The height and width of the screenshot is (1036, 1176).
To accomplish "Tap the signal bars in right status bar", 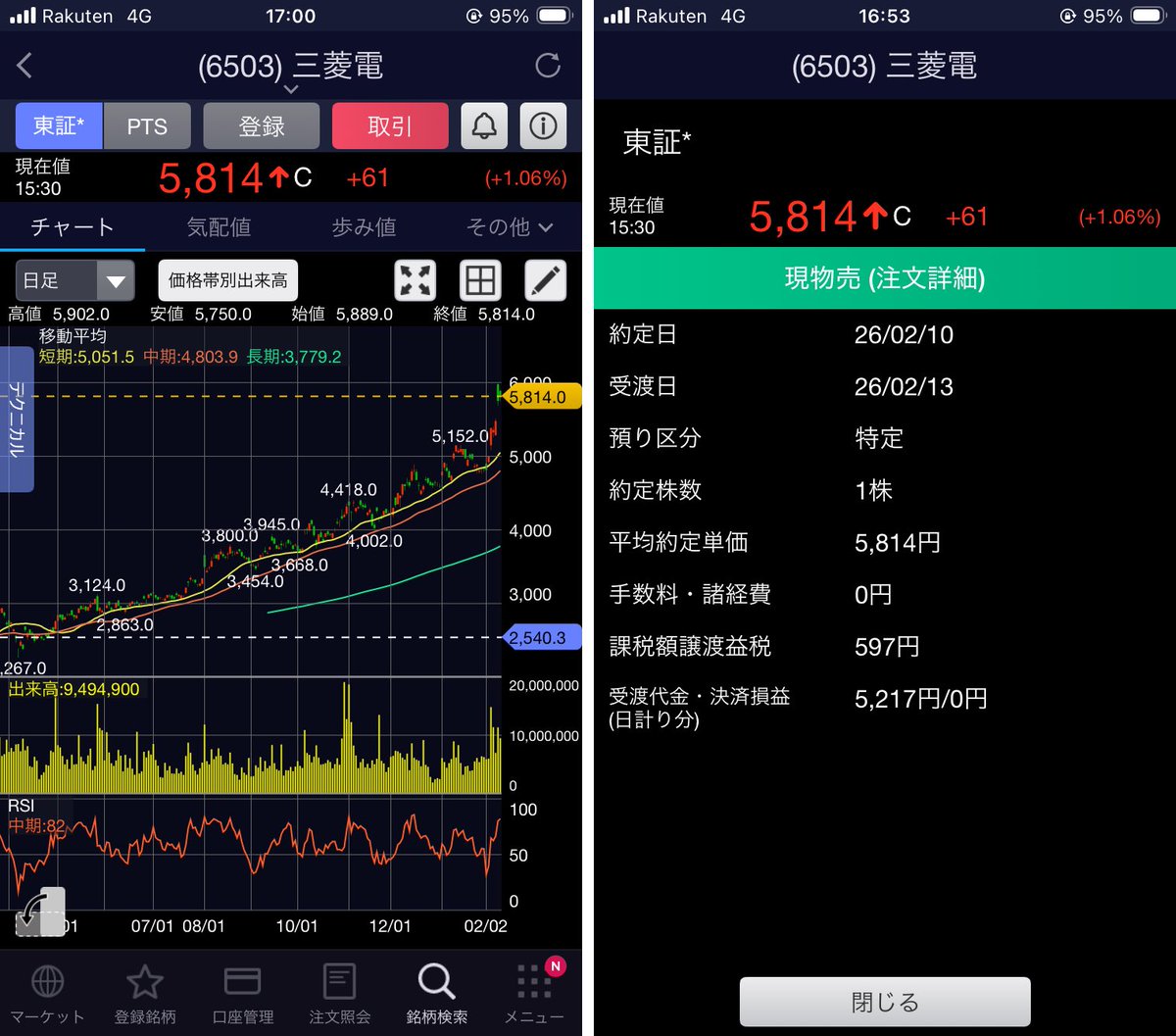I will 616,17.
